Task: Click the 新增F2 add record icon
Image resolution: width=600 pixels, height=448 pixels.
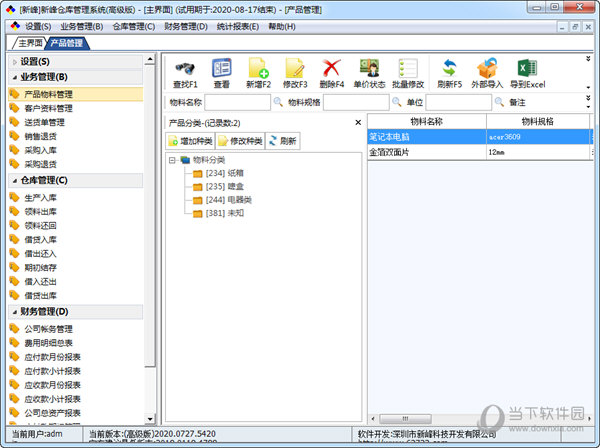Action: tap(258, 69)
